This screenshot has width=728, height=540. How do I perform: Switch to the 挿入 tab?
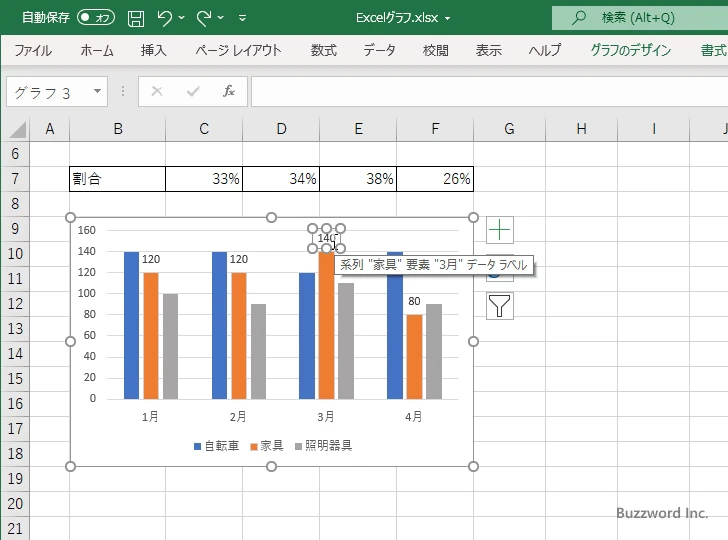click(x=154, y=50)
